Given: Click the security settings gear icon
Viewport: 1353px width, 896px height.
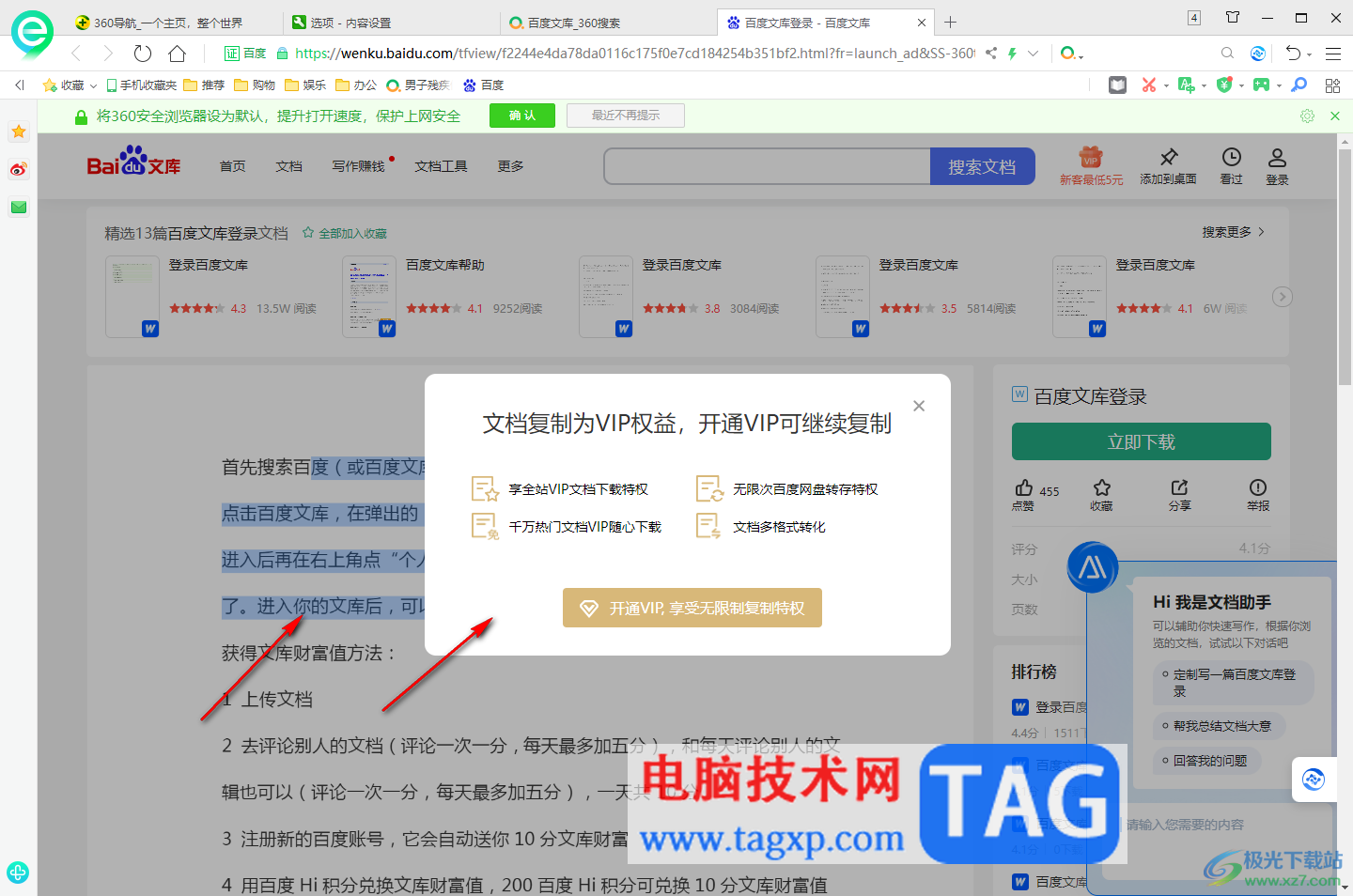Looking at the screenshot, I should [1307, 116].
